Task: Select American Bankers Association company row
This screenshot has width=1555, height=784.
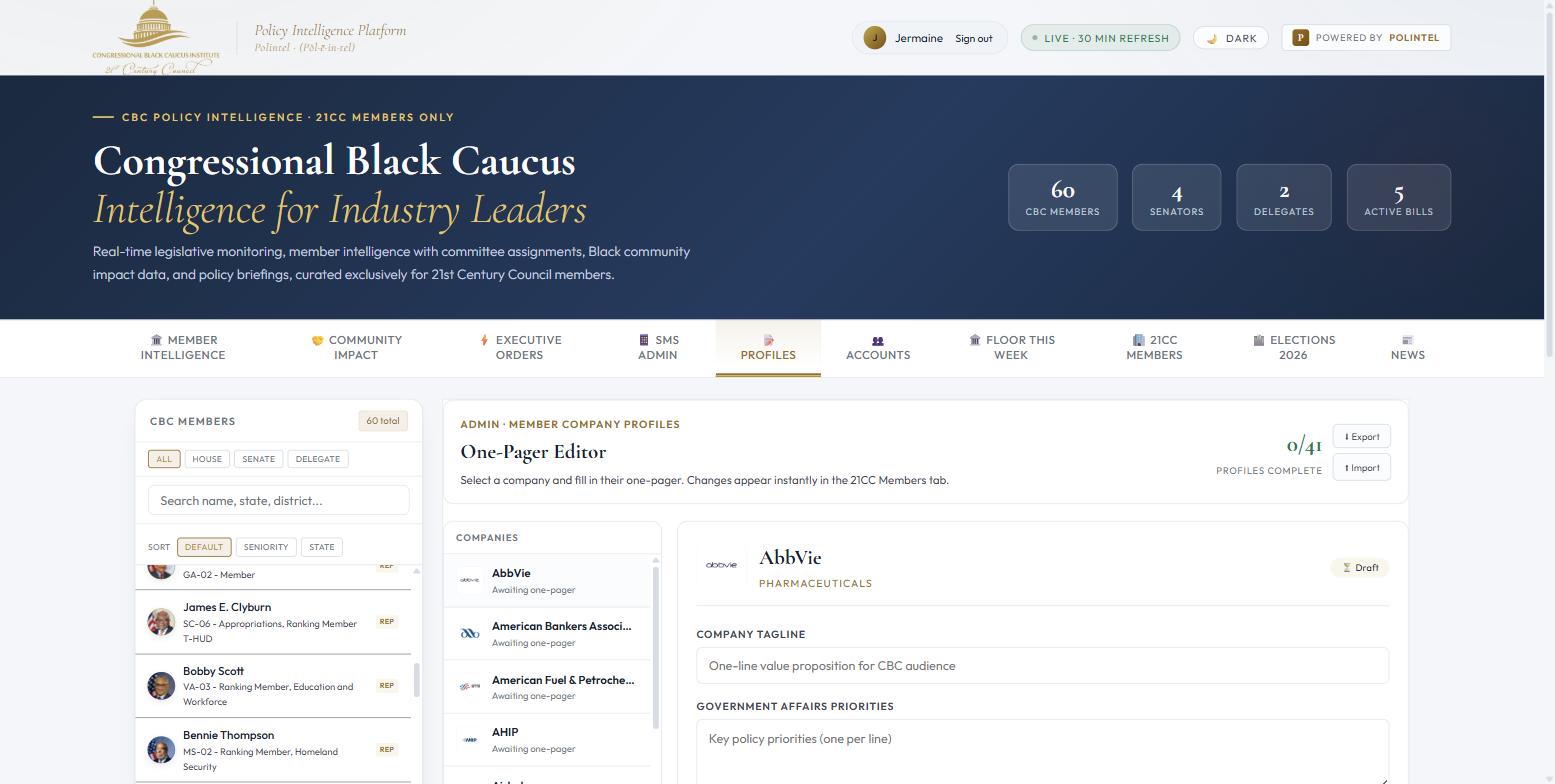Action: pos(548,634)
